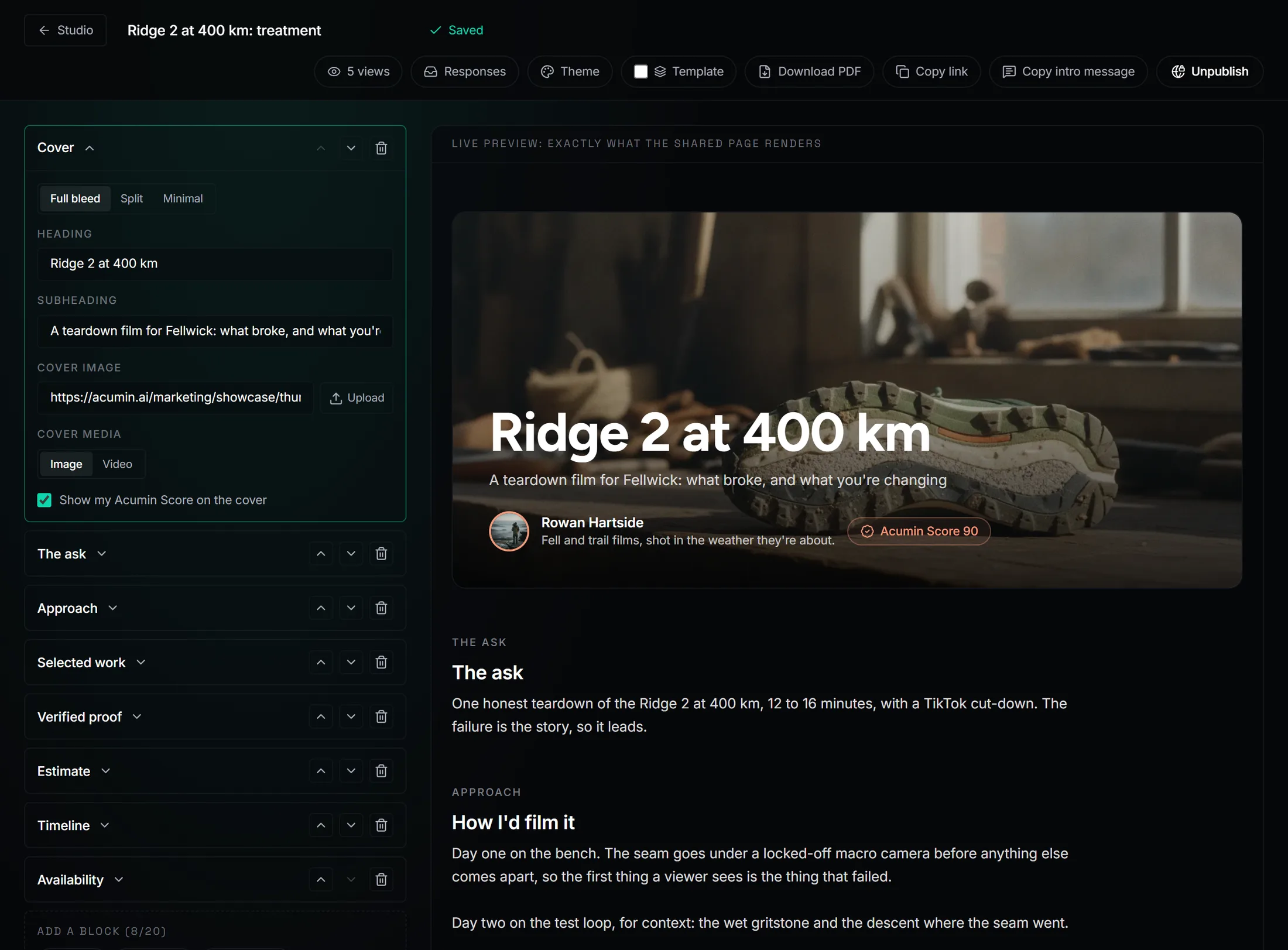Click the Cover image URL field

pyautogui.click(x=175, y=398)
